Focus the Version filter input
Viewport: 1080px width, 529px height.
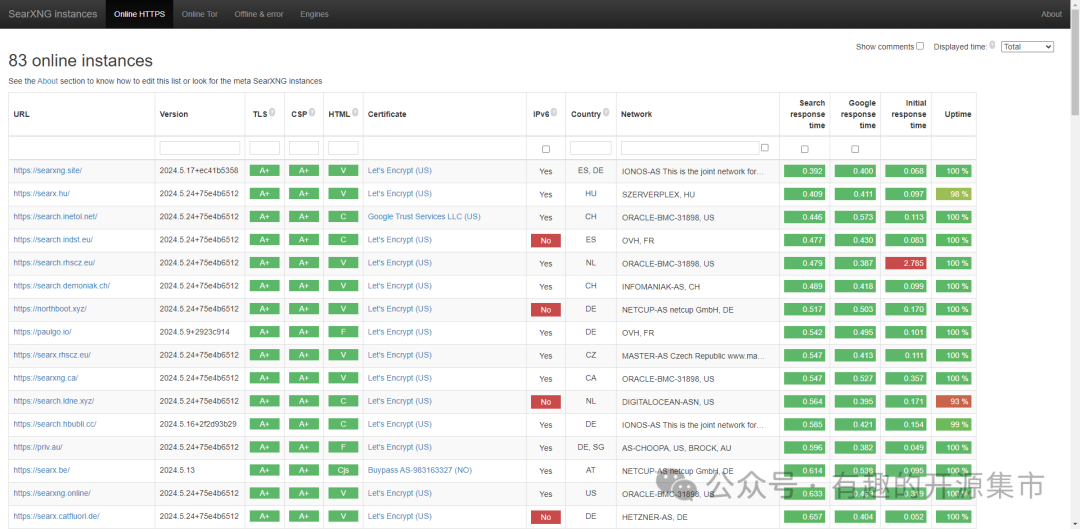[x=200, y=148]
